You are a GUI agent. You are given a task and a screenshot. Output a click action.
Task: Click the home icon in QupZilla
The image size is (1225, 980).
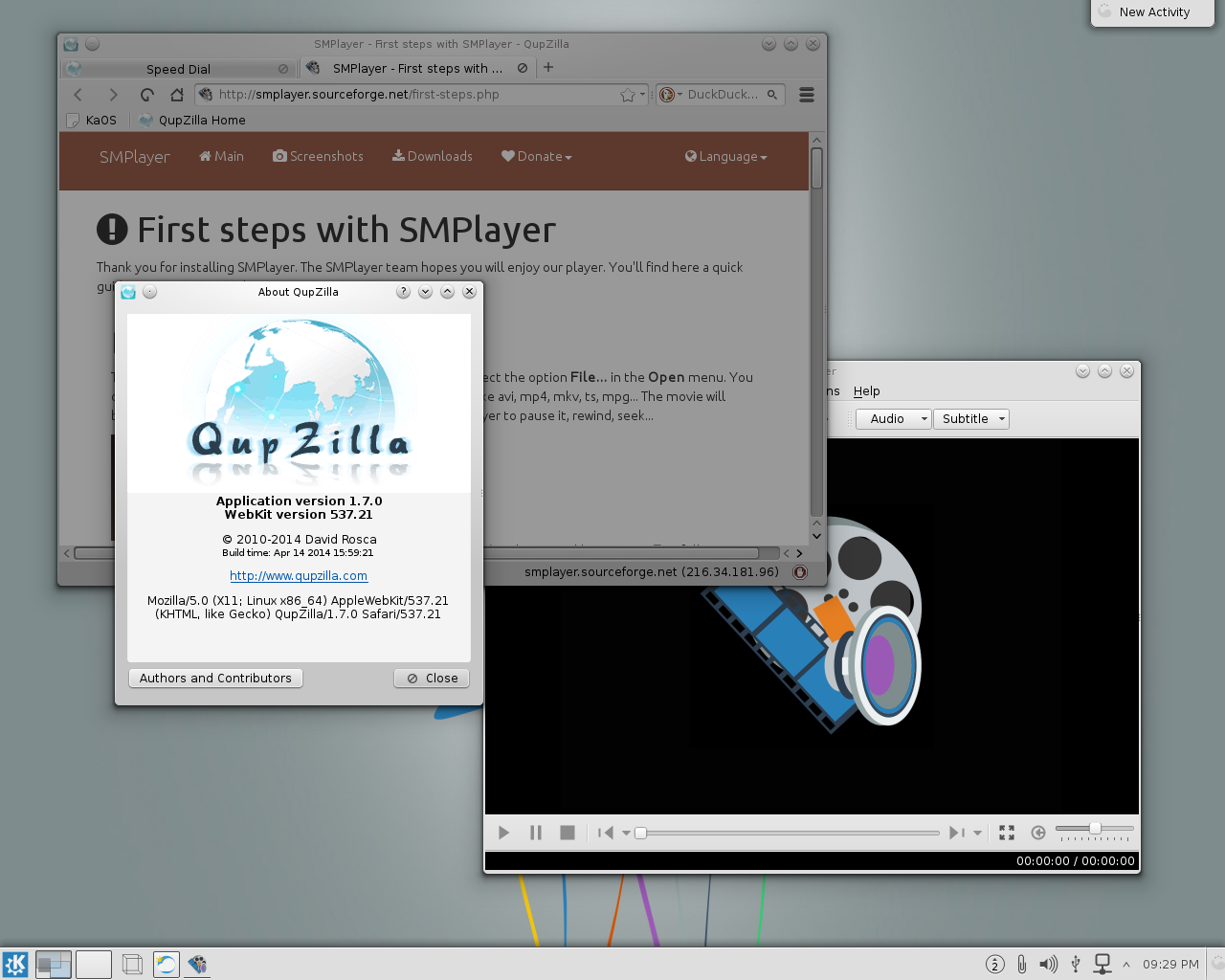click(x=177, y=94)
